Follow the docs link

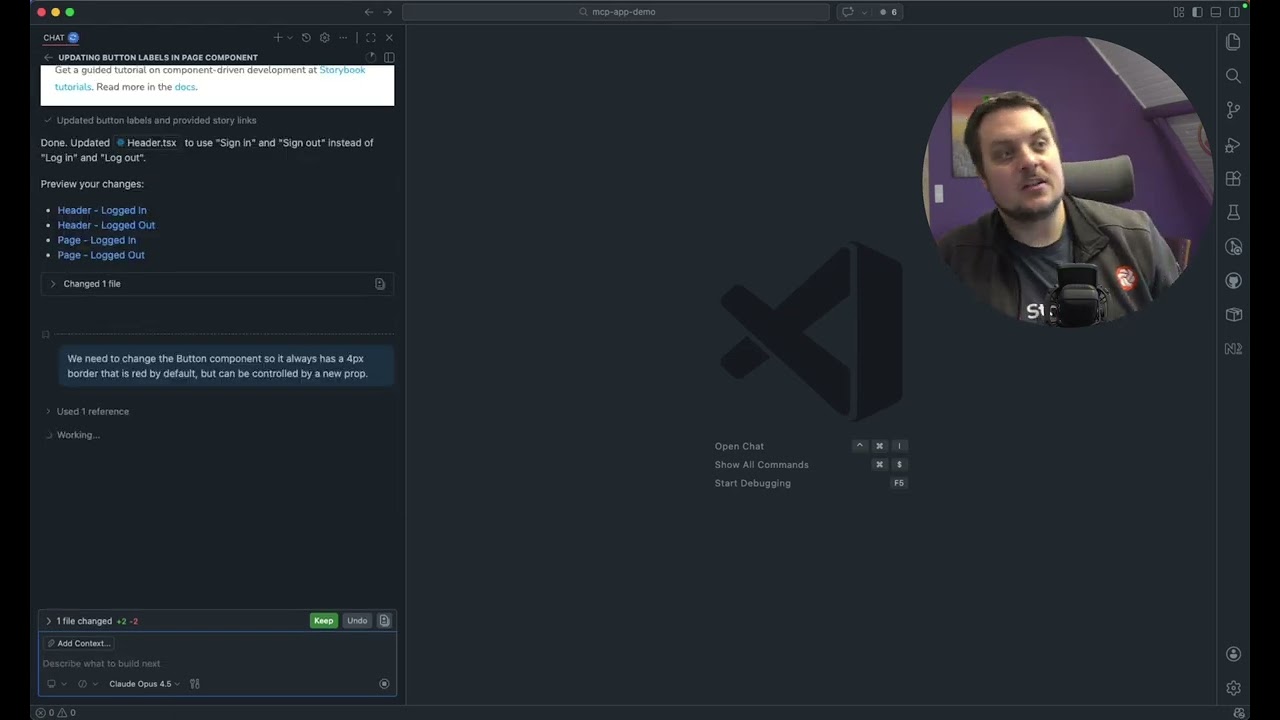(185, 87)
